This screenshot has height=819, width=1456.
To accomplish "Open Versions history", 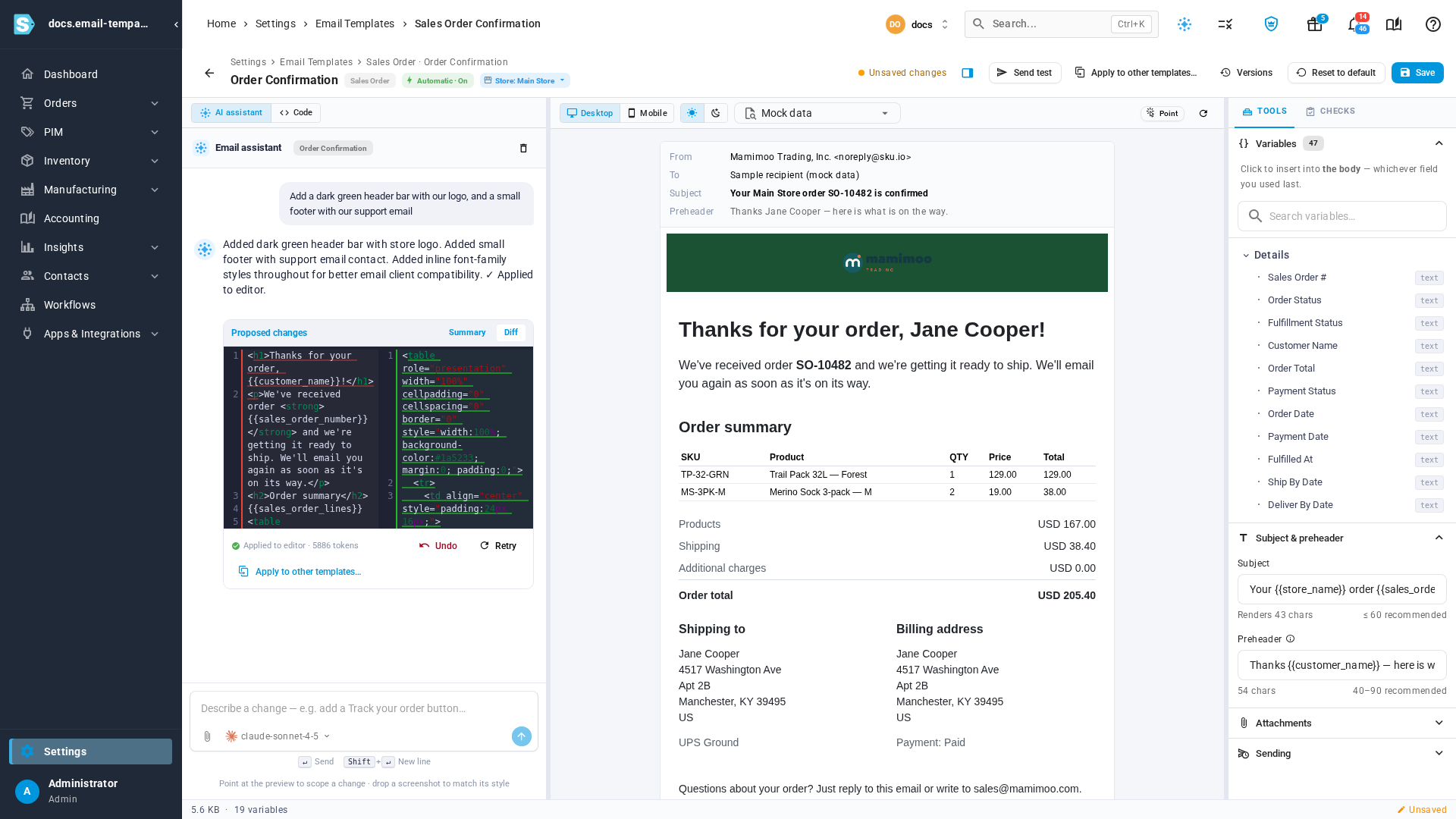I will (1247, 73).
